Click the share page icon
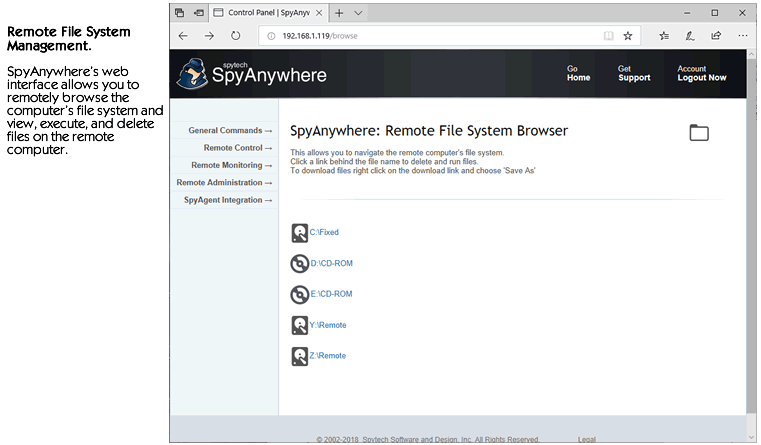The height and width of the screenshot is (445, 761). click(x=716, y=36)
